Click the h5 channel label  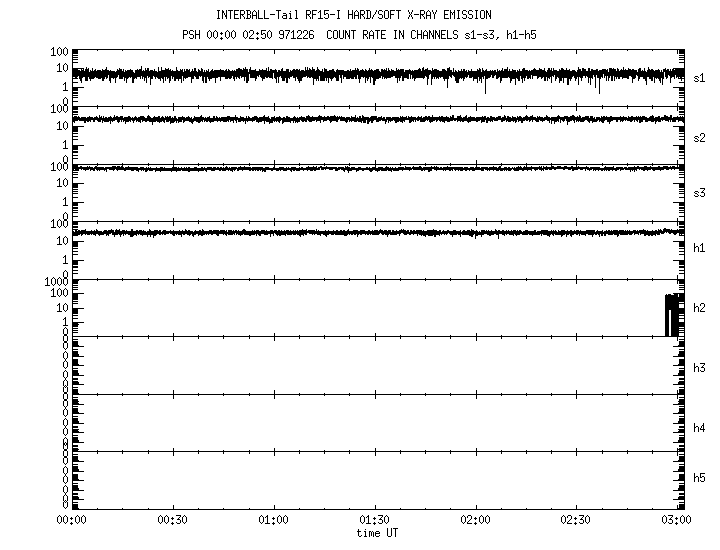pos(700,478)
